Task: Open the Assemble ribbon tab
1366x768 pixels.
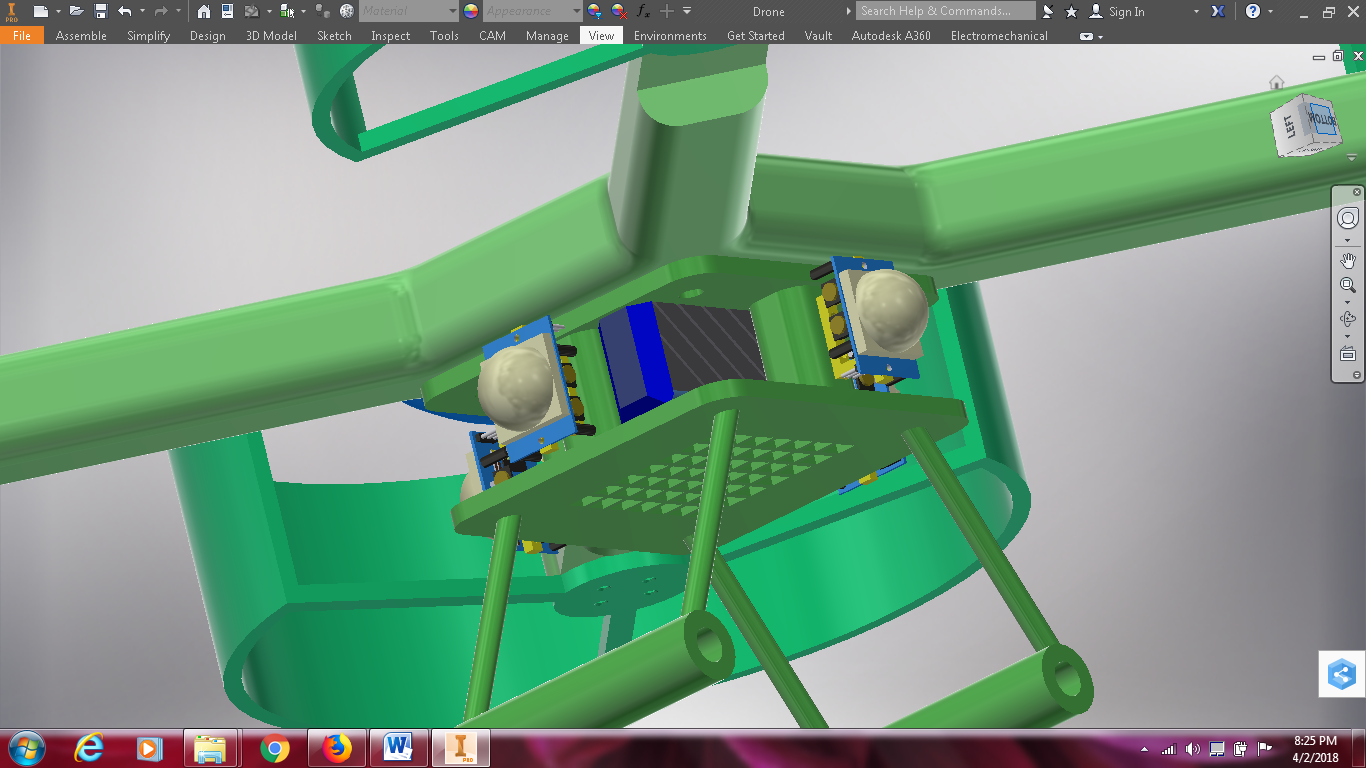Action: coord(81,35)
